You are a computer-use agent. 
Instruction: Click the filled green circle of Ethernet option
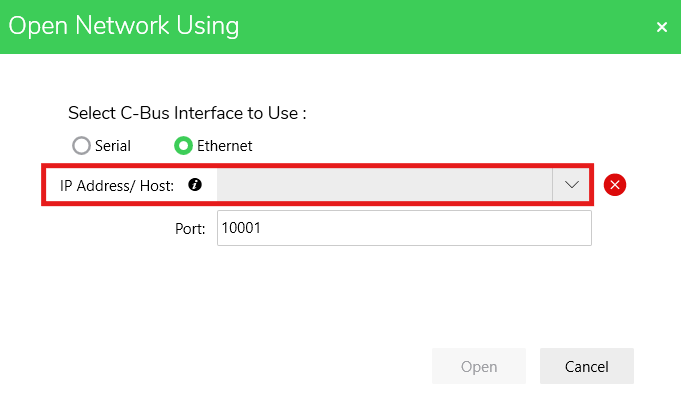(183, 146)
